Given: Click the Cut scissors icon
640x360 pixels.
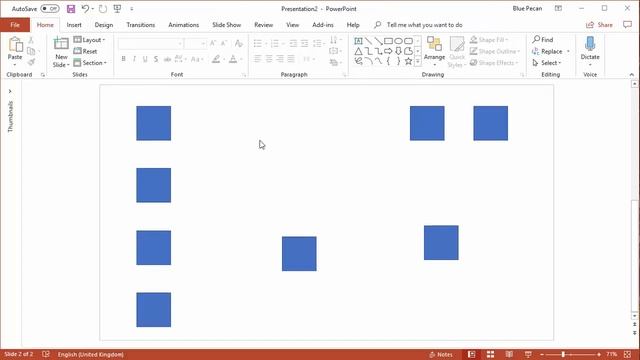Looking at the screenshot, I should (31, 40).
